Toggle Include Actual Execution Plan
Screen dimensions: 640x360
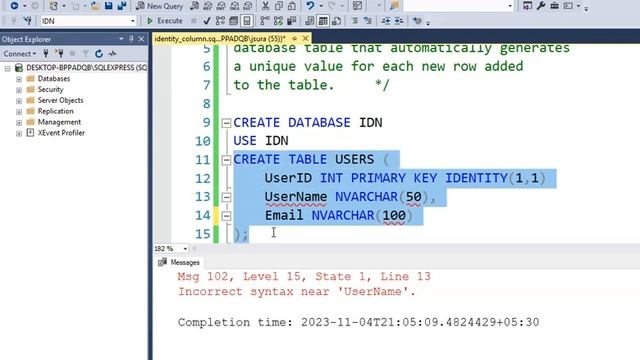[x=265, y=20]
